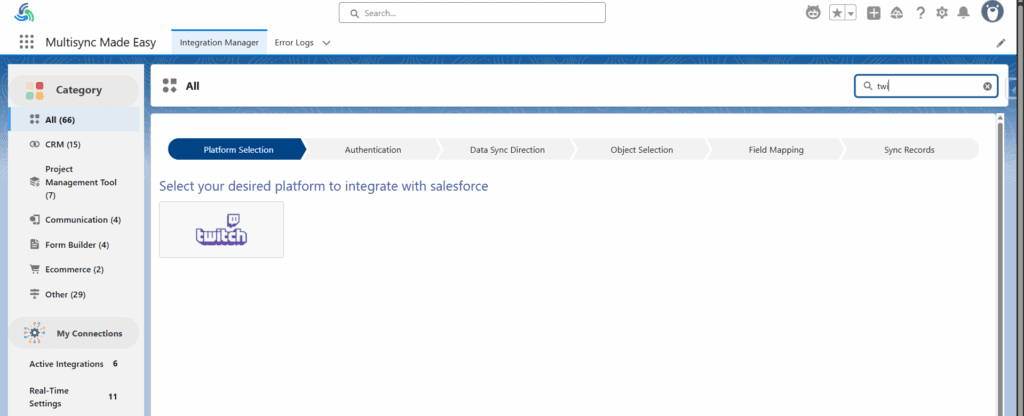Viewport: 1024px width, 416px height.
Task: Open Global Actions plus menu
Action: click(874, 13)
